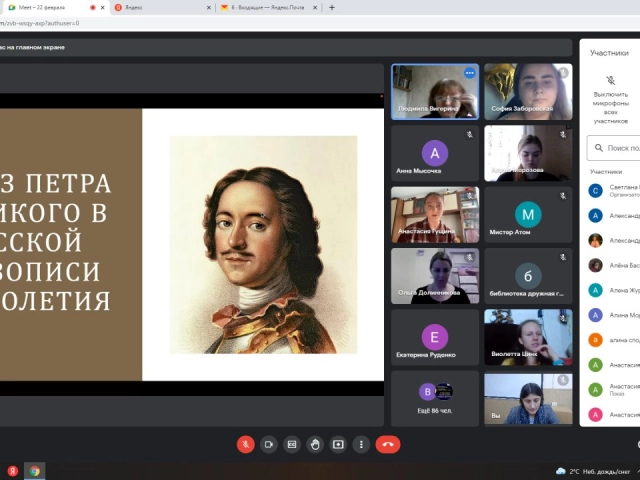640x480 pixels.
Task: Click the present screen icon
Action: (x=338, y=444)
